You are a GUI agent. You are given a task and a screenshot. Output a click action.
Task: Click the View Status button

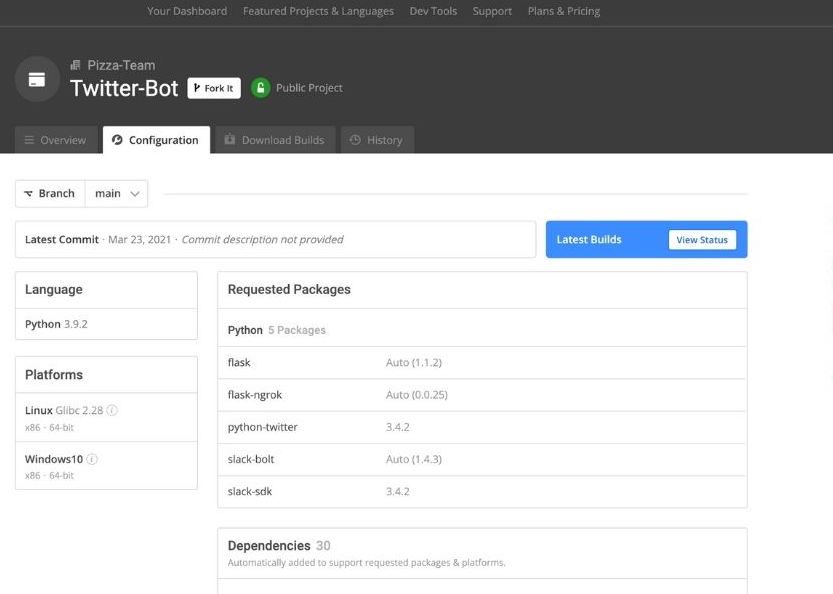point(703,239)
